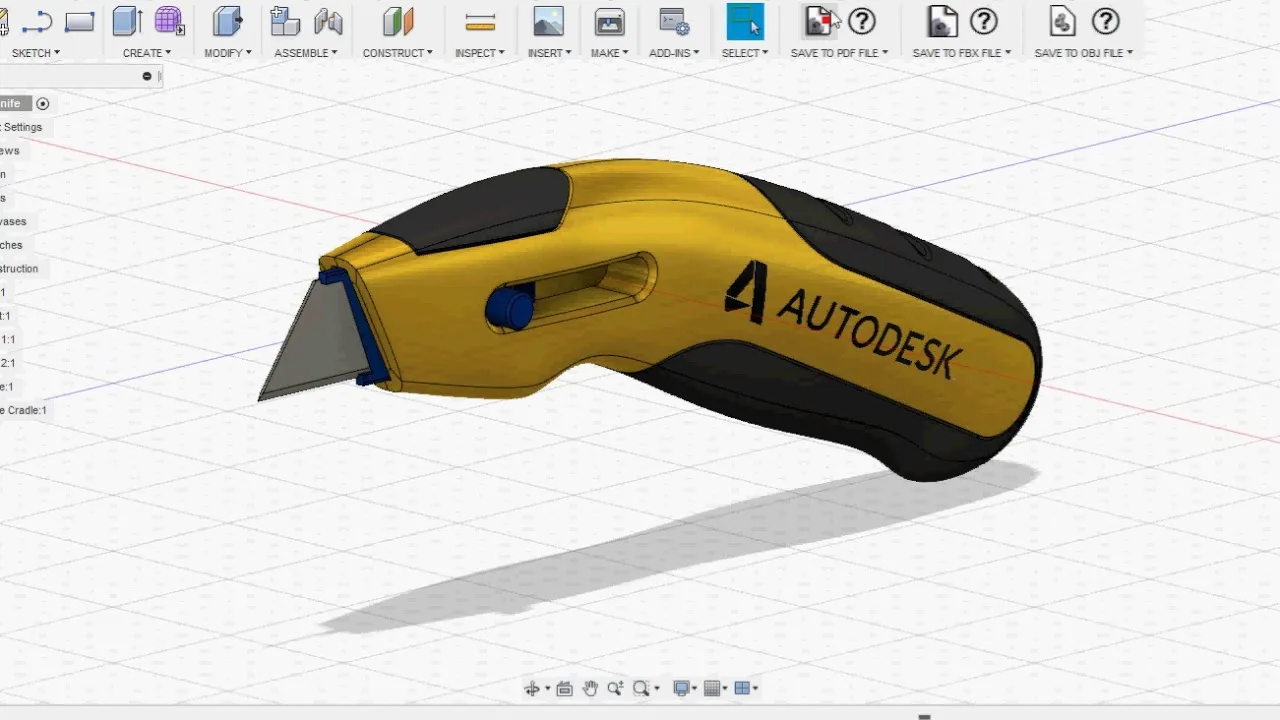Open the Zoom Window dropdown arrow

(656, 689)
